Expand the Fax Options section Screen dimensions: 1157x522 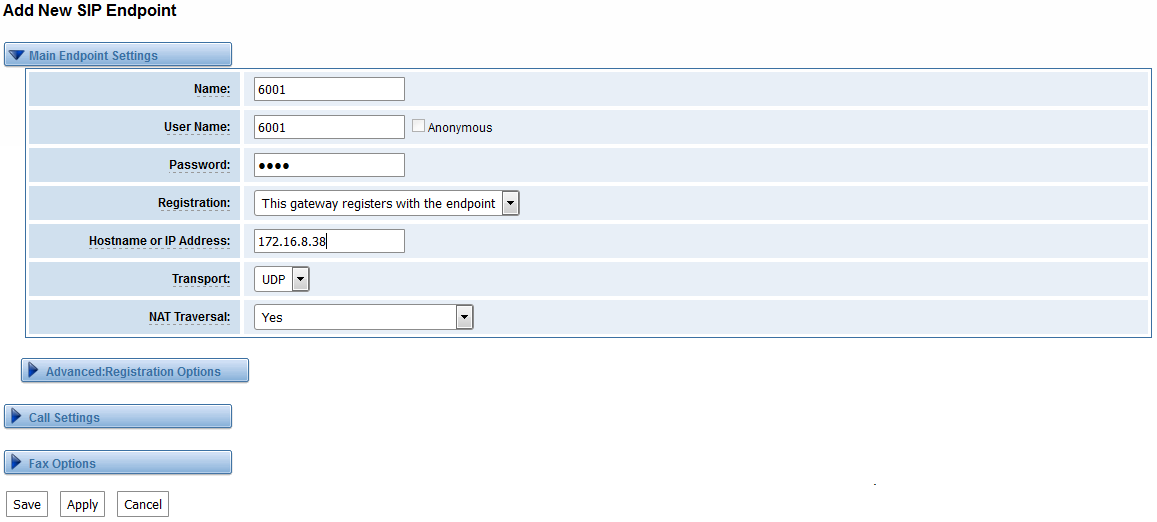point(118,463)
